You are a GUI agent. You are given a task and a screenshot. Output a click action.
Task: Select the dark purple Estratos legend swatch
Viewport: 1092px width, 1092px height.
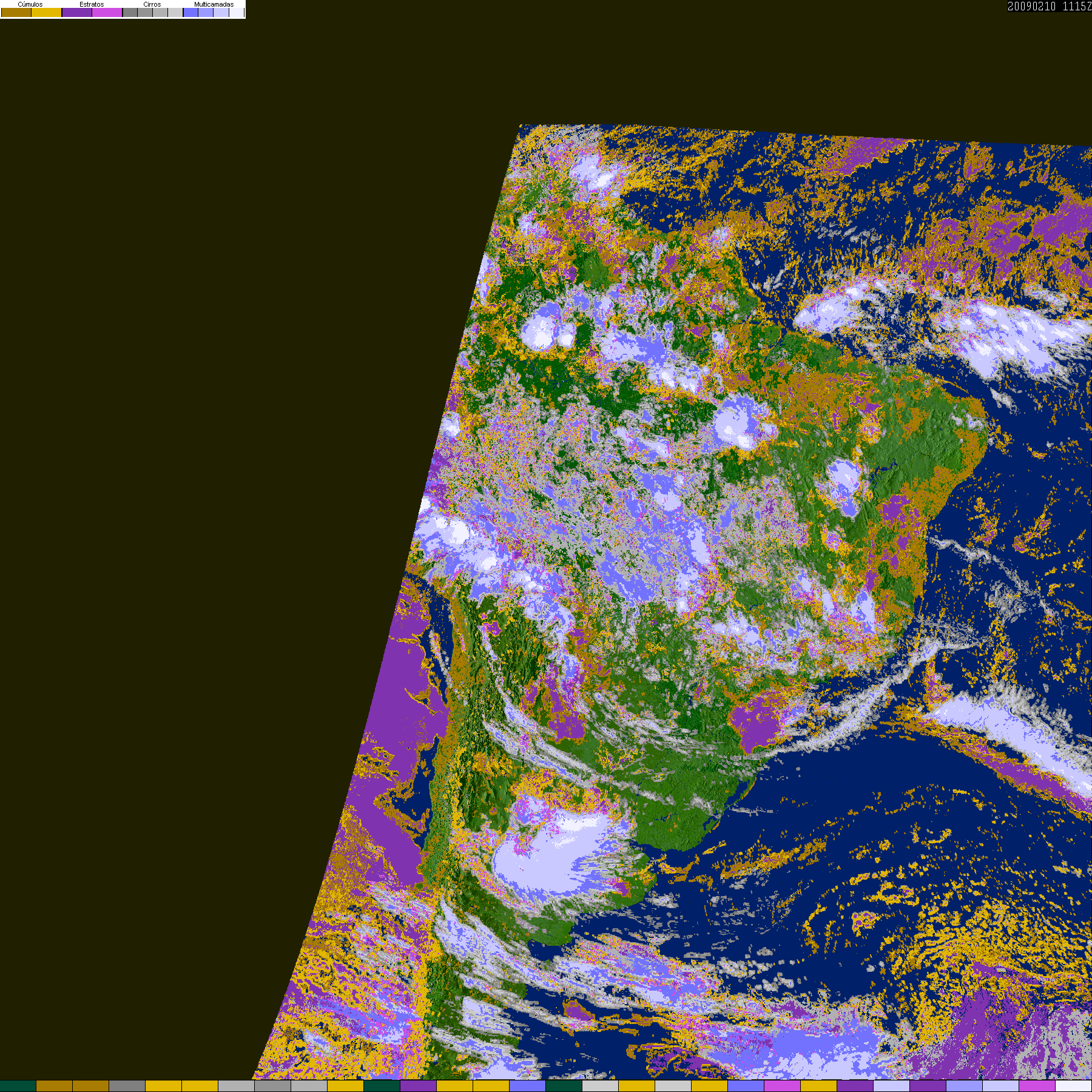pos(77,13)
